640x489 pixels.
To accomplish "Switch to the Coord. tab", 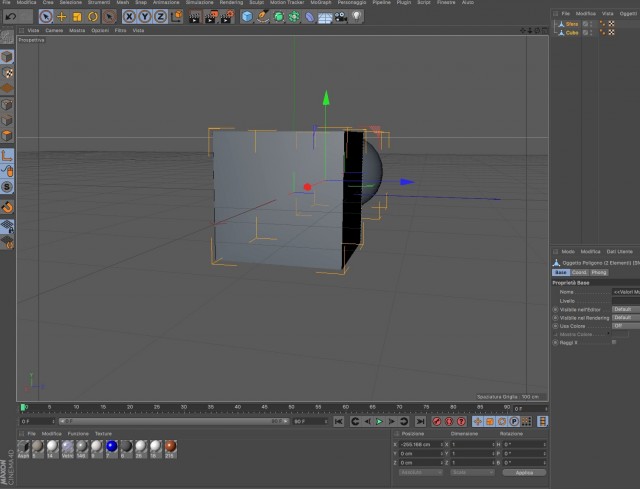I will tap(579, 272).
